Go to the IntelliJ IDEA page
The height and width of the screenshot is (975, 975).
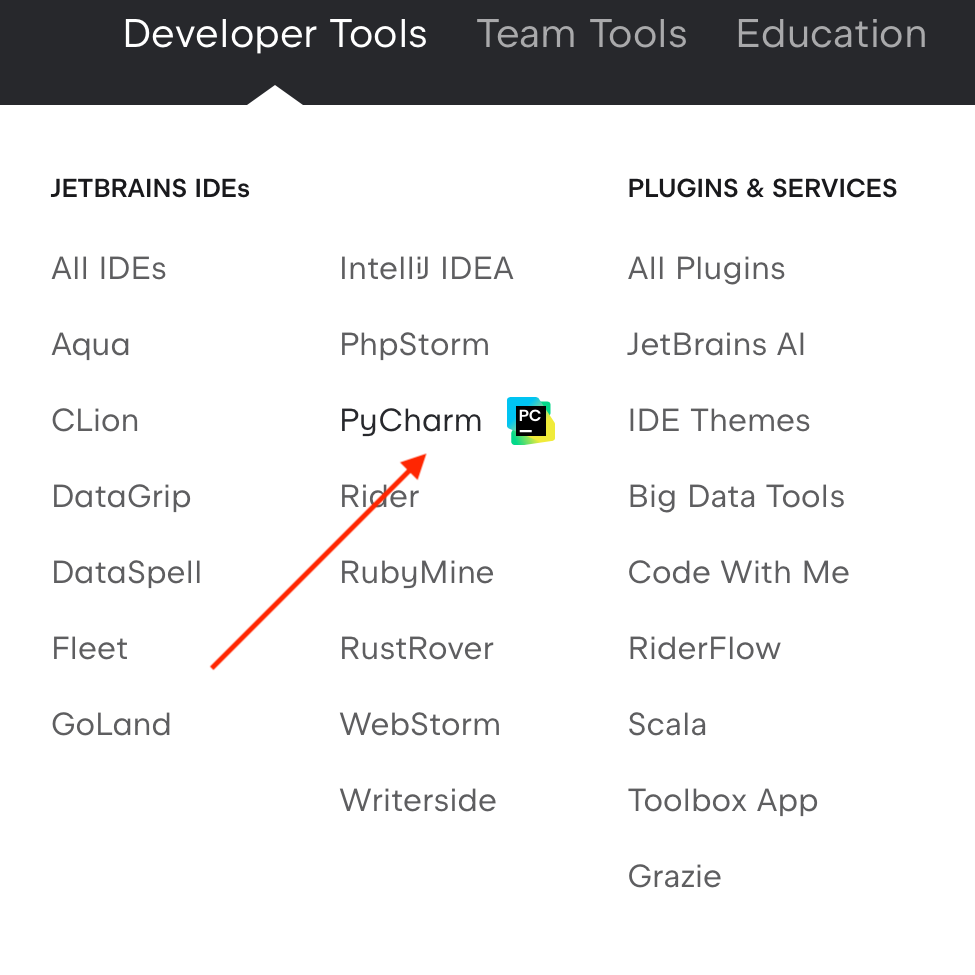pos(427,269)
